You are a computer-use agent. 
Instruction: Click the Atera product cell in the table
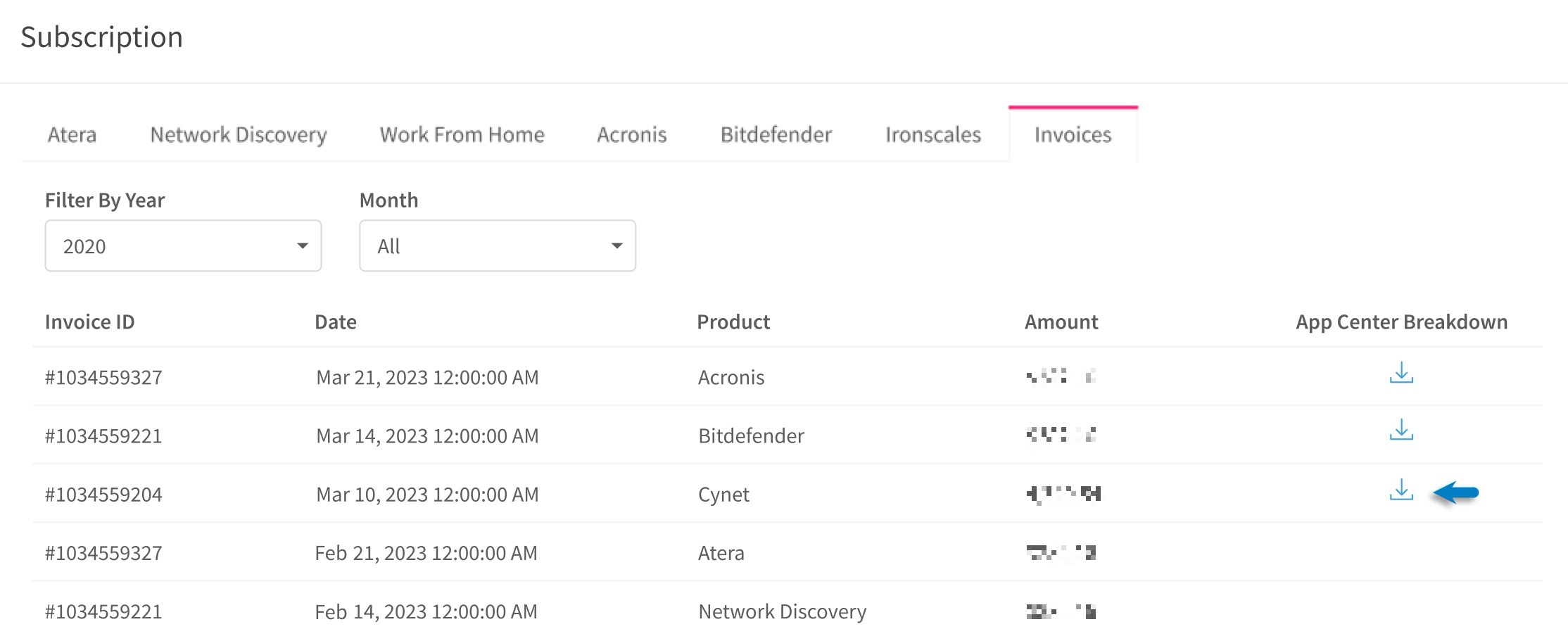coord(721,553)
